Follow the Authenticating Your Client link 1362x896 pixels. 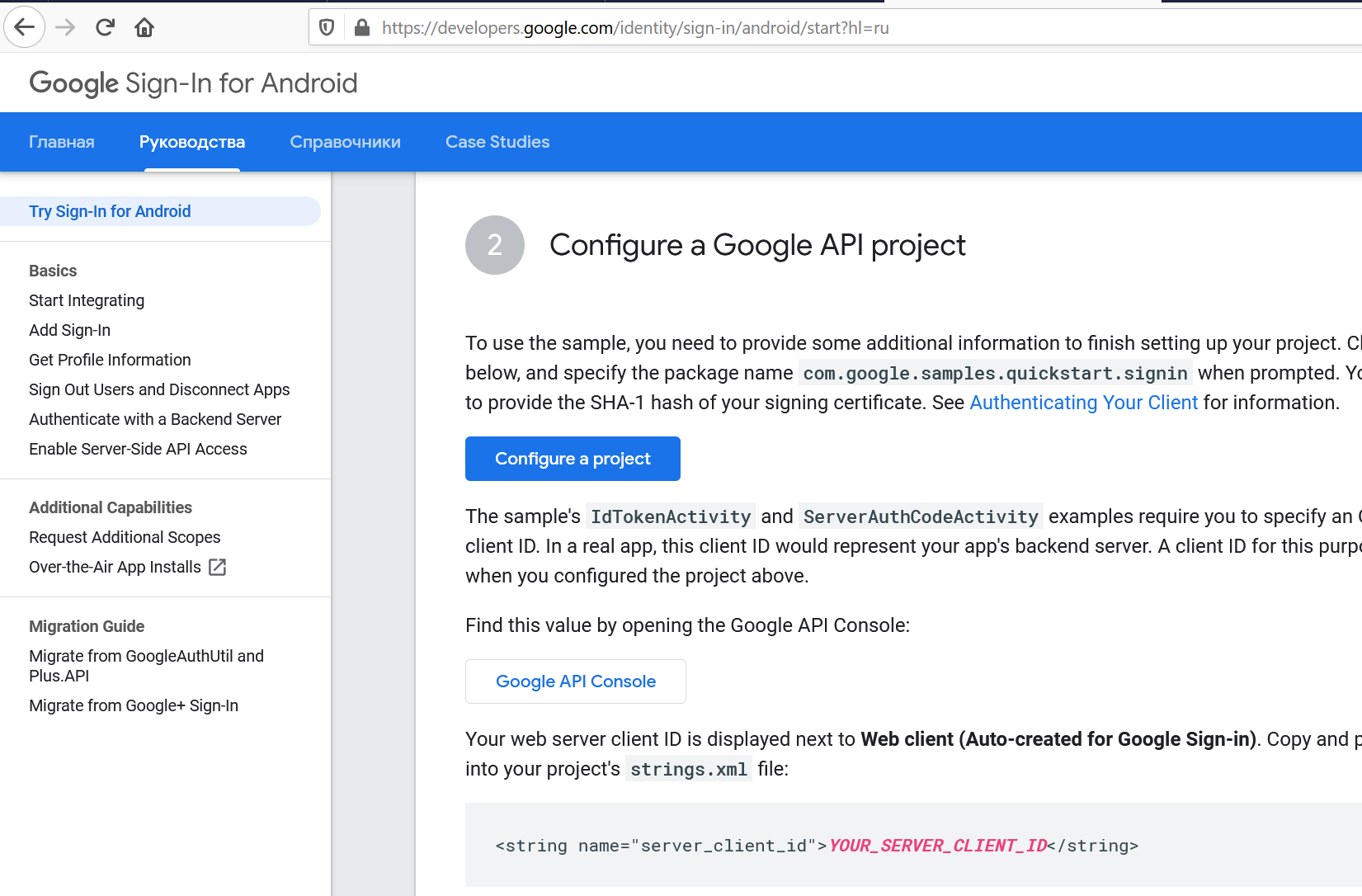[x=1084, y=403]
